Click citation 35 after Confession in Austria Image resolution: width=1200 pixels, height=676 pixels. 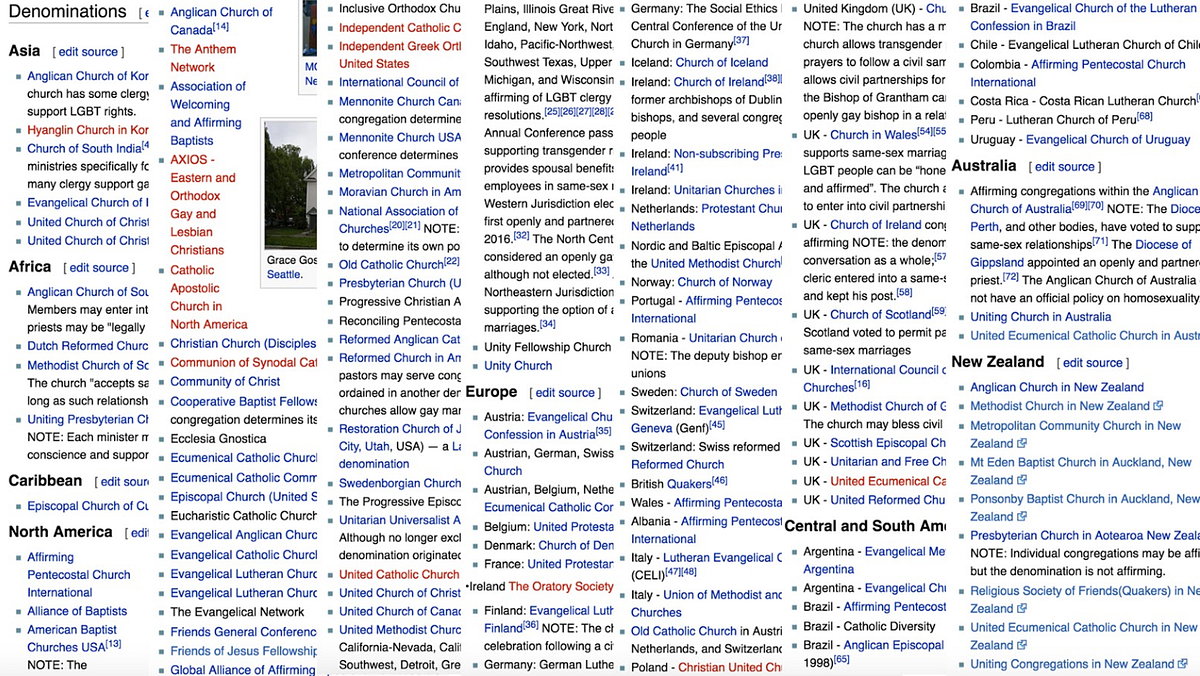click(x=603, y=431)
